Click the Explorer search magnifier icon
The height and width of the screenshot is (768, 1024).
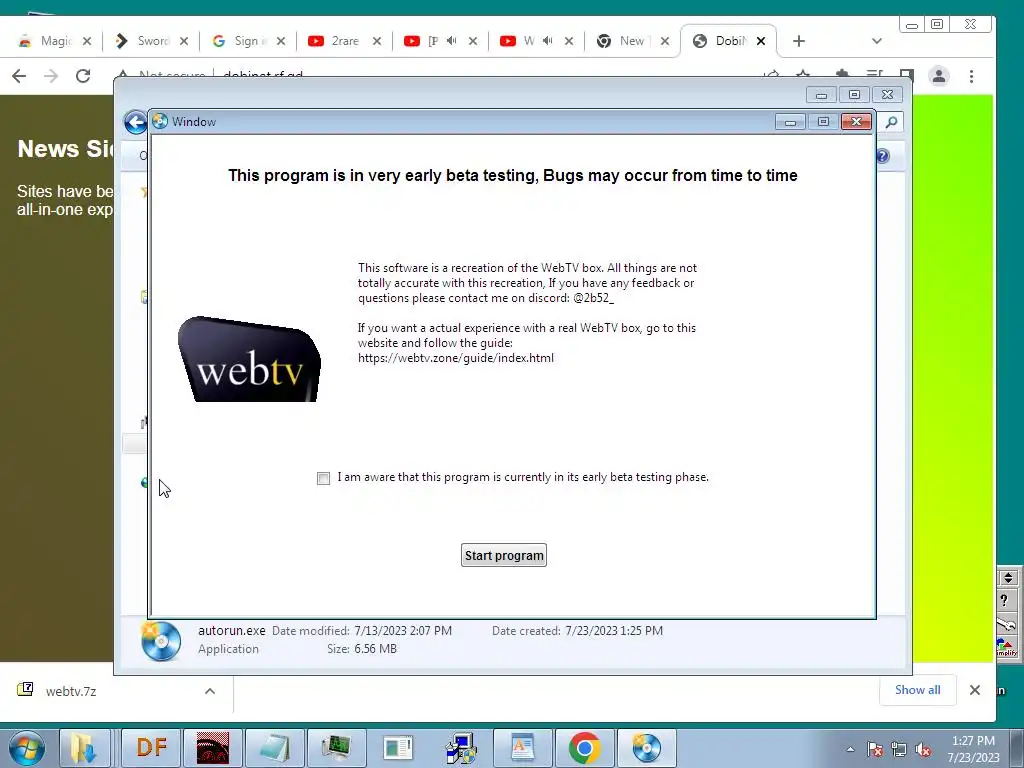pos(891,122)
